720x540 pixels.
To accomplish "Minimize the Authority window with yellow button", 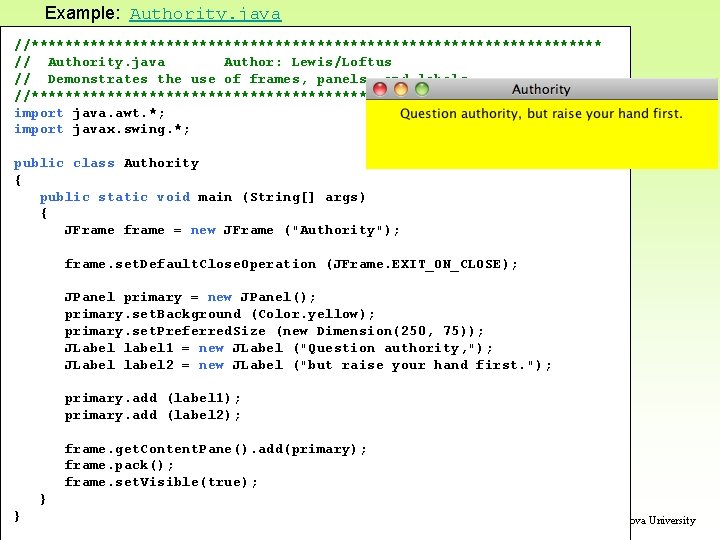I will 401,89.
